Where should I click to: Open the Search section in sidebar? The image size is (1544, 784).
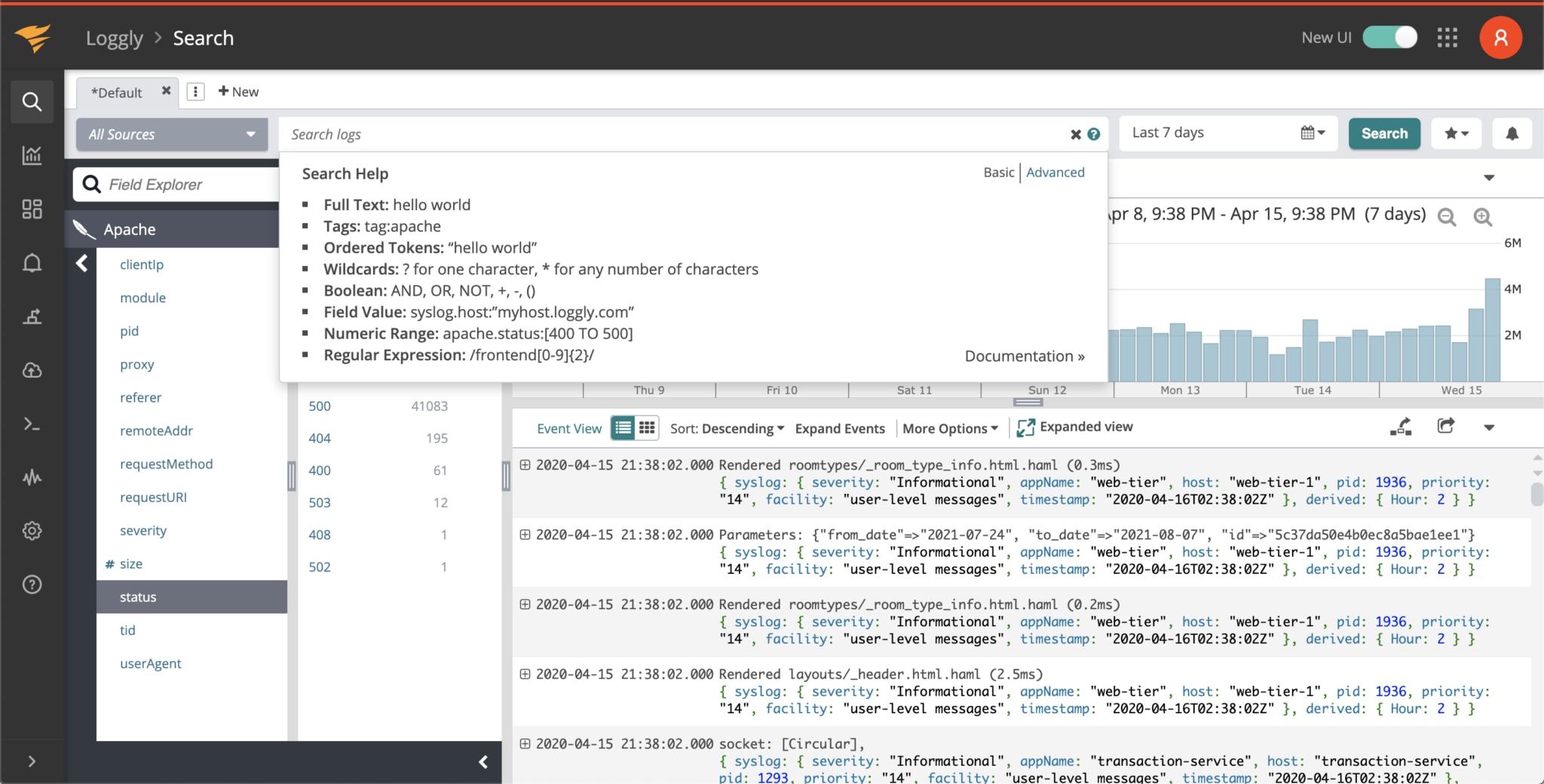click(x=32, y=101)
